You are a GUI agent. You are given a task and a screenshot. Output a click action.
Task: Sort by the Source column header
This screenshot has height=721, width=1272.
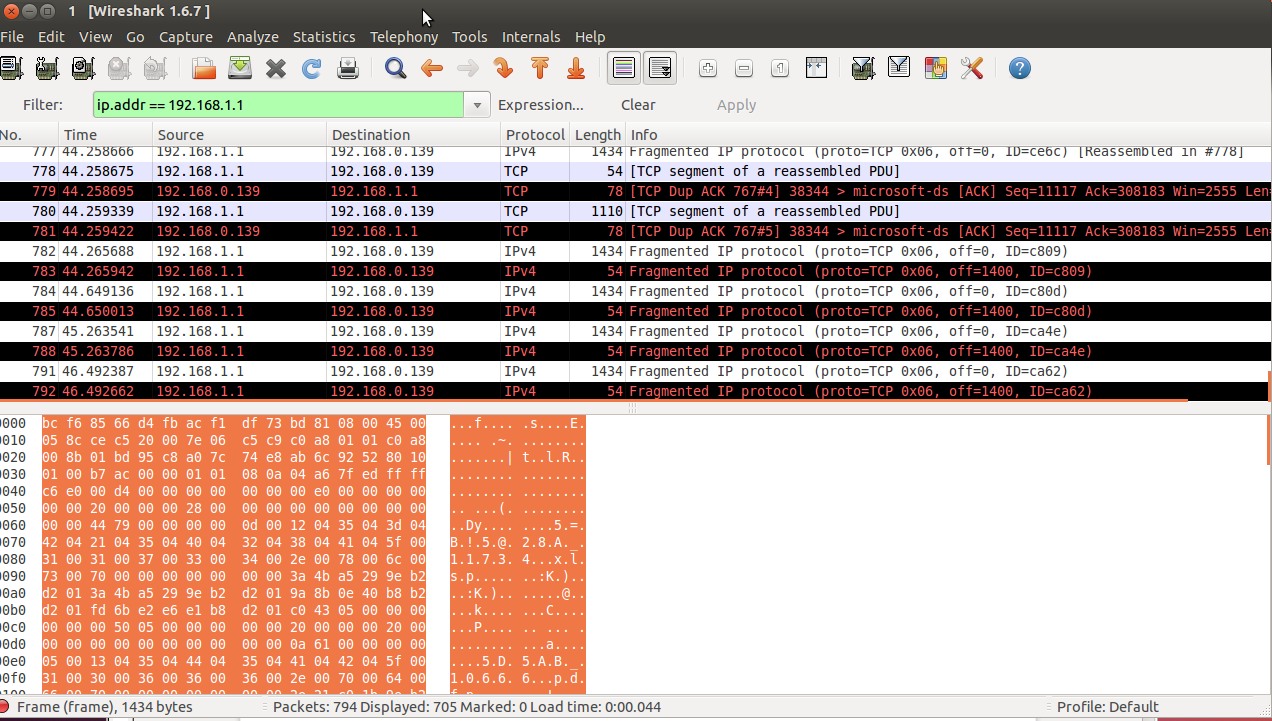240,135
